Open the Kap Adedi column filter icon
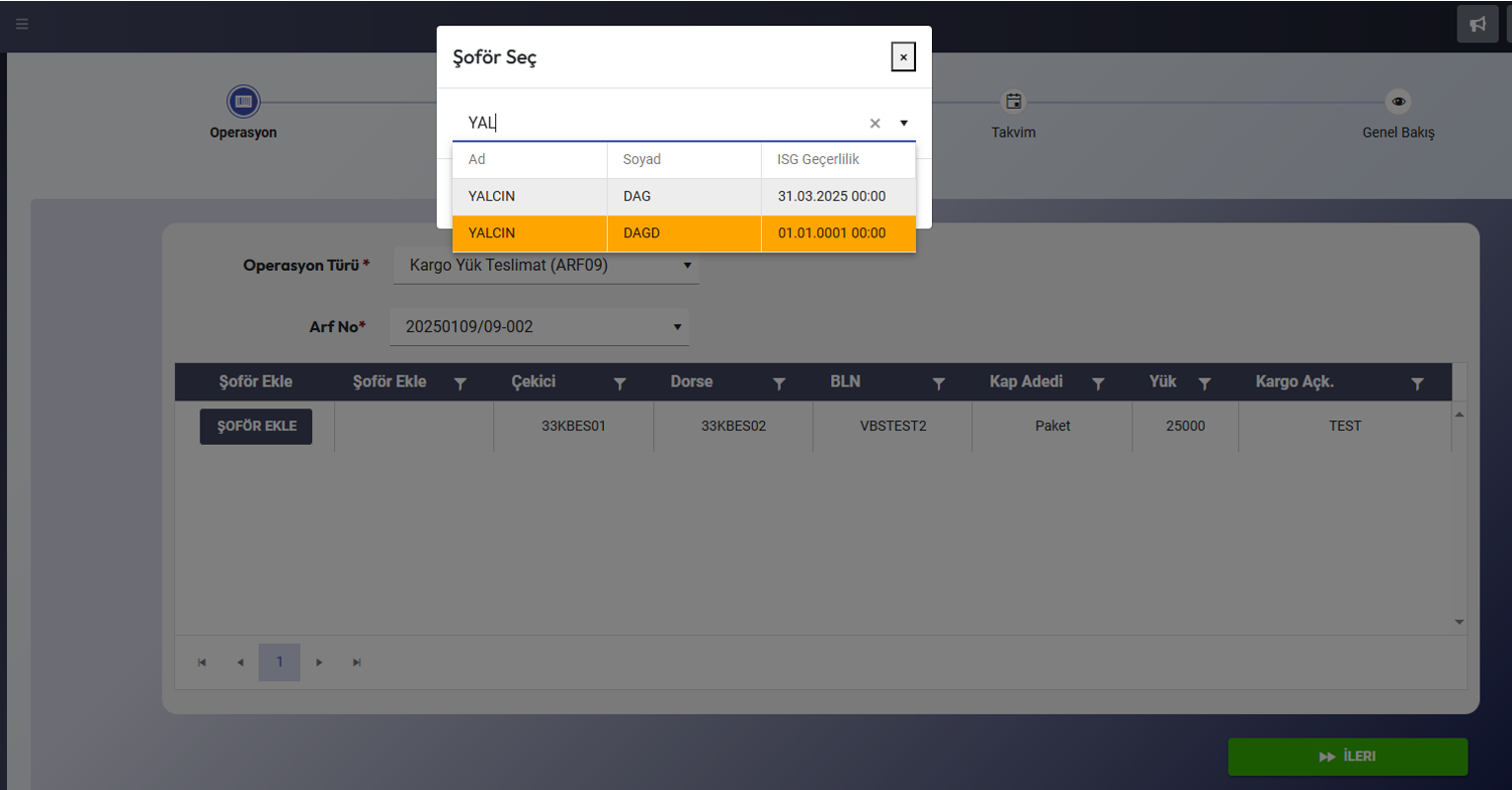1512x790 pixels. pos(1098,383)
